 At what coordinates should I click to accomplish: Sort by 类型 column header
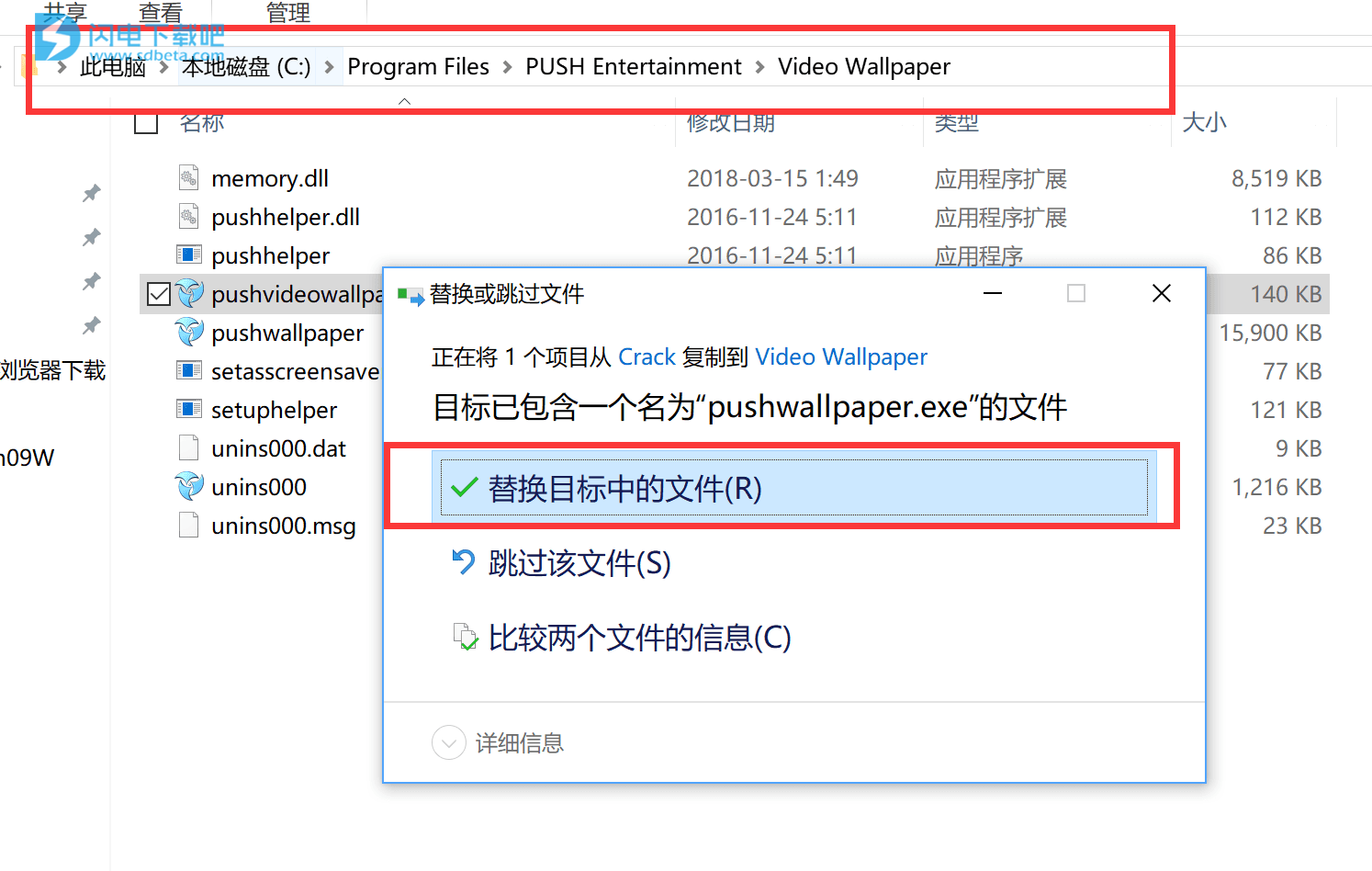coord(957,121)
